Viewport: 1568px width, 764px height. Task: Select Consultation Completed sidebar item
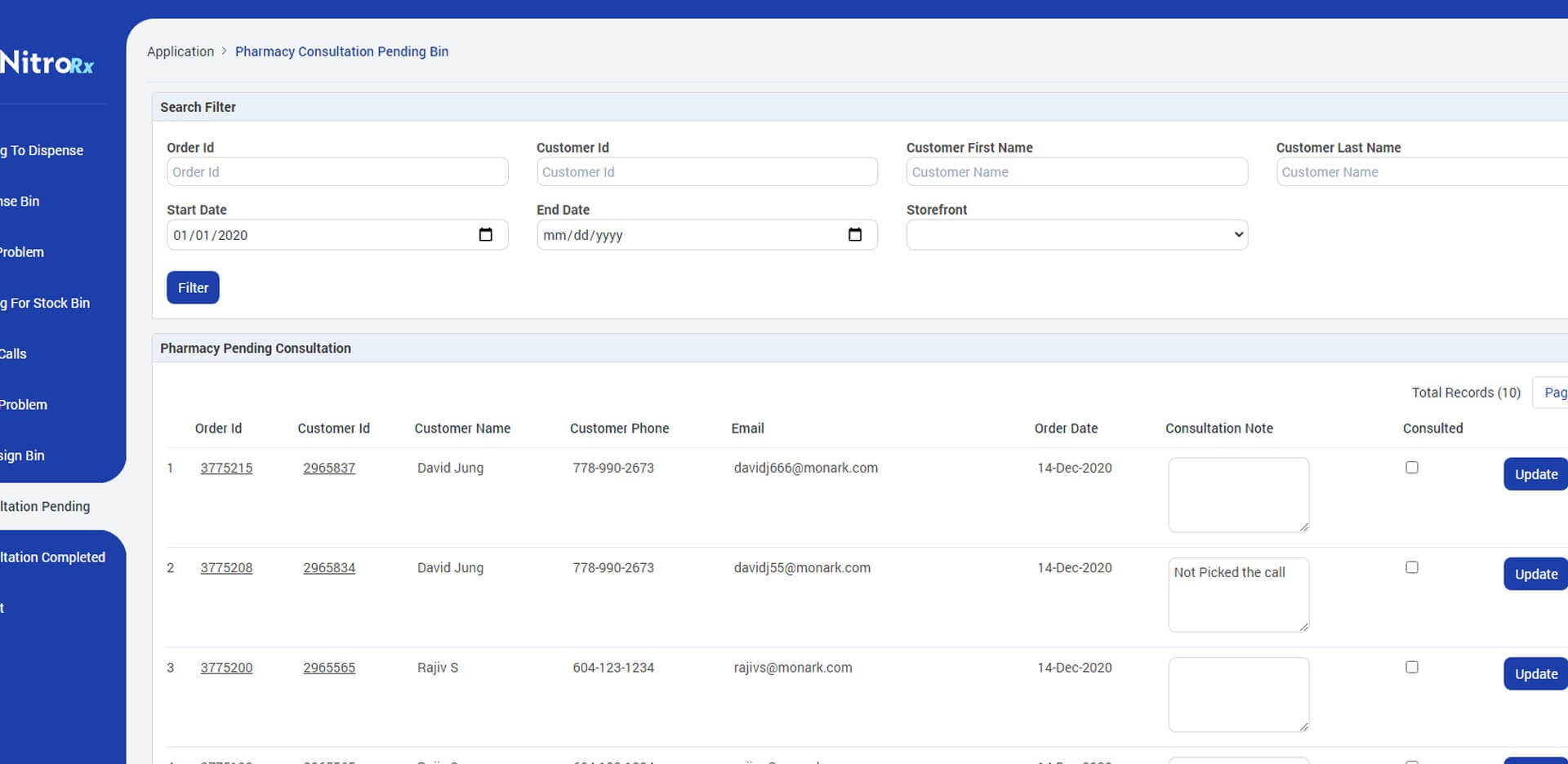pos(52,557)
